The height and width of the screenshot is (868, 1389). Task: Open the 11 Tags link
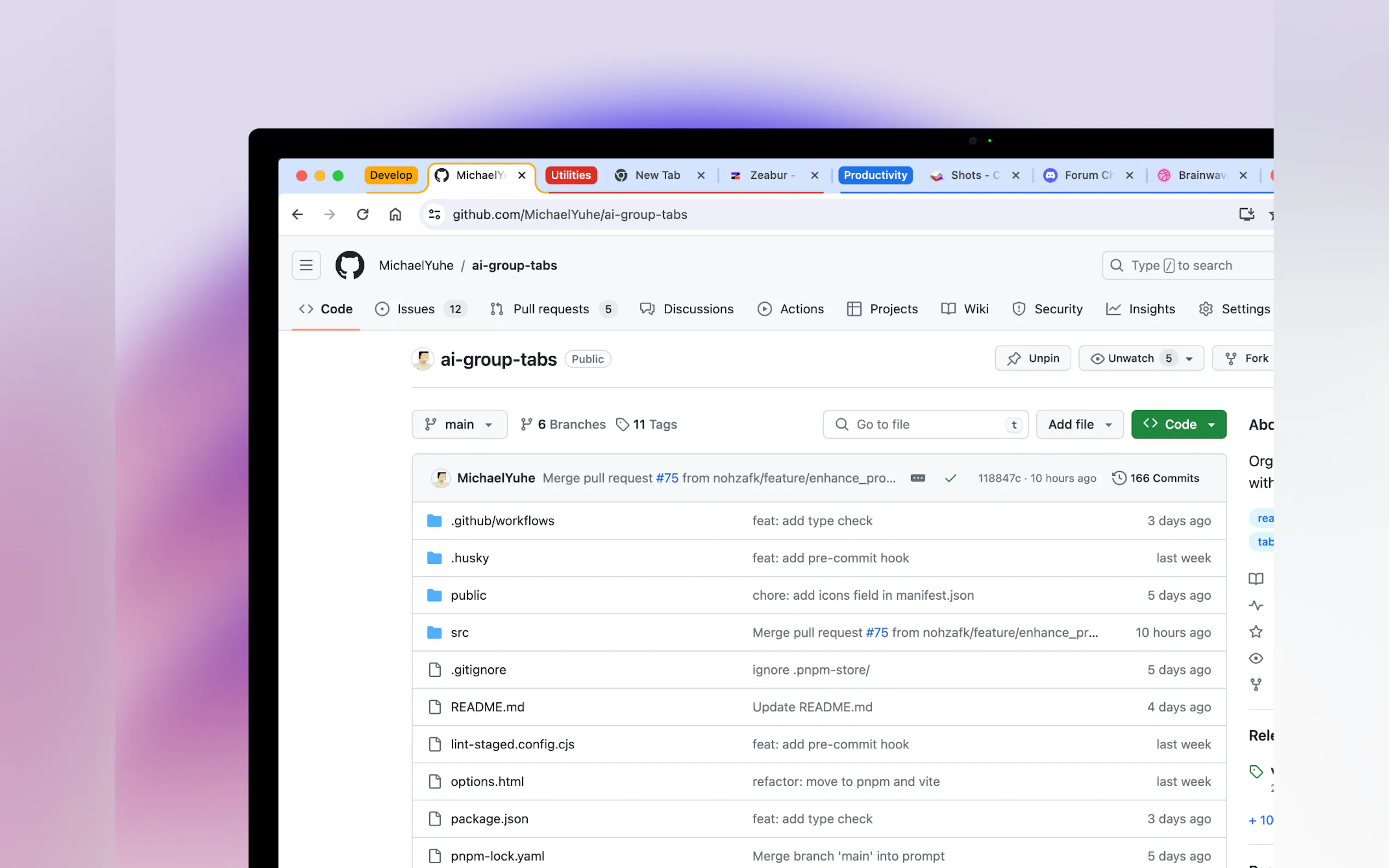[646, 424]
